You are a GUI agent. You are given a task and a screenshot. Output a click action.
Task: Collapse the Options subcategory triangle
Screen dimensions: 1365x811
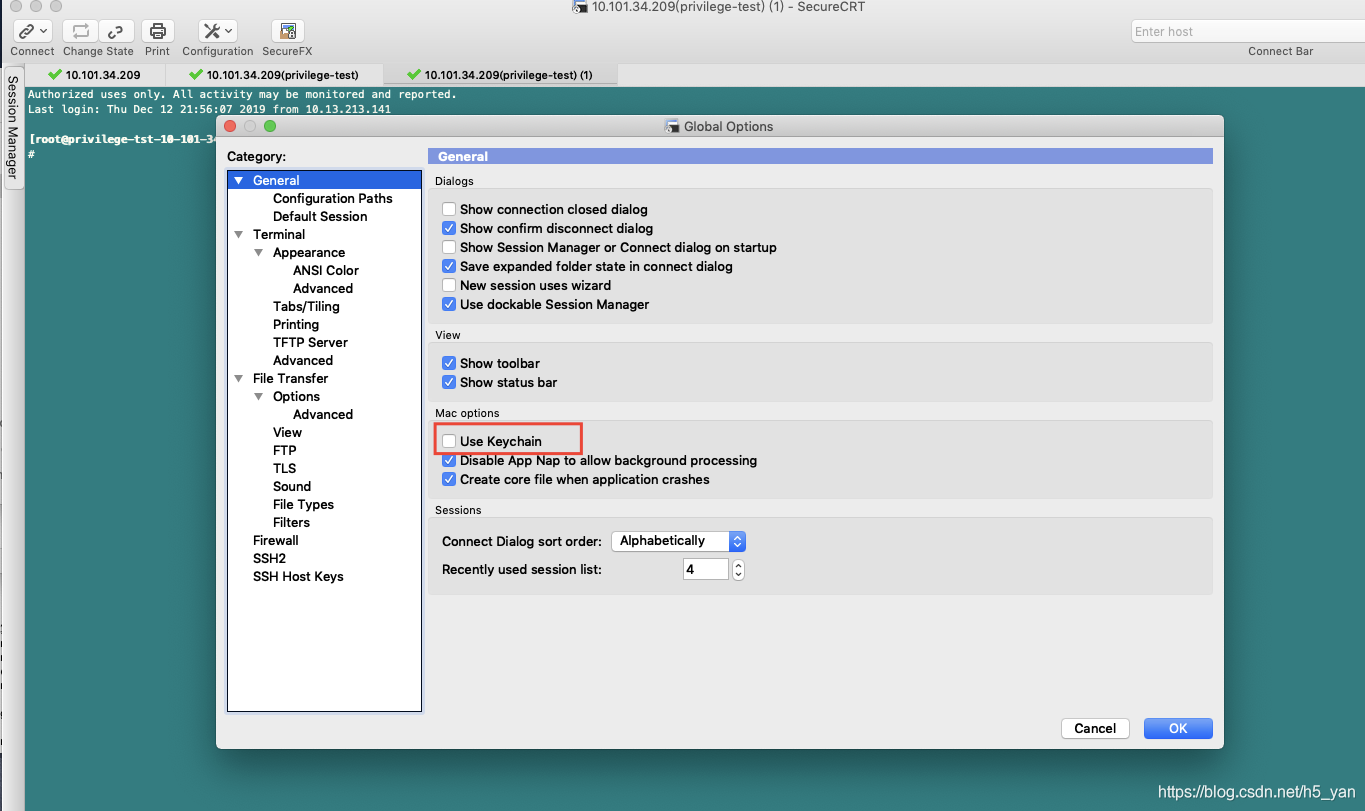[x=259, y=396]
